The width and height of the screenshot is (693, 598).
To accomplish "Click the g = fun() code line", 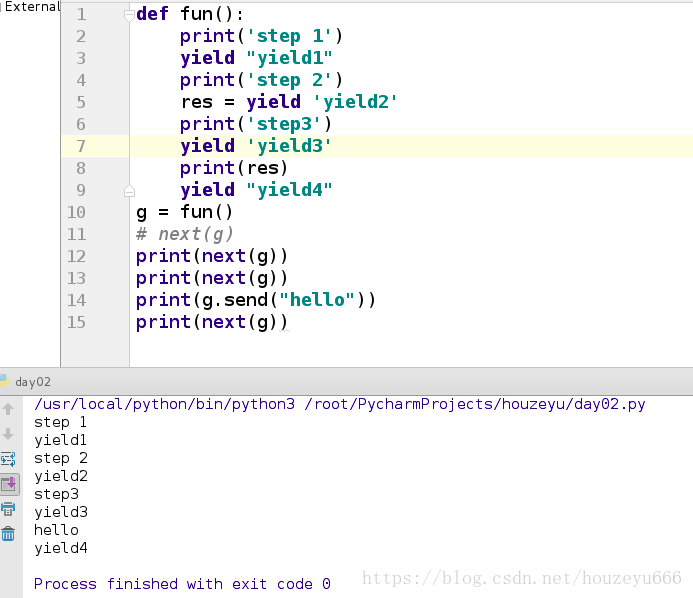I will (184, 212).
